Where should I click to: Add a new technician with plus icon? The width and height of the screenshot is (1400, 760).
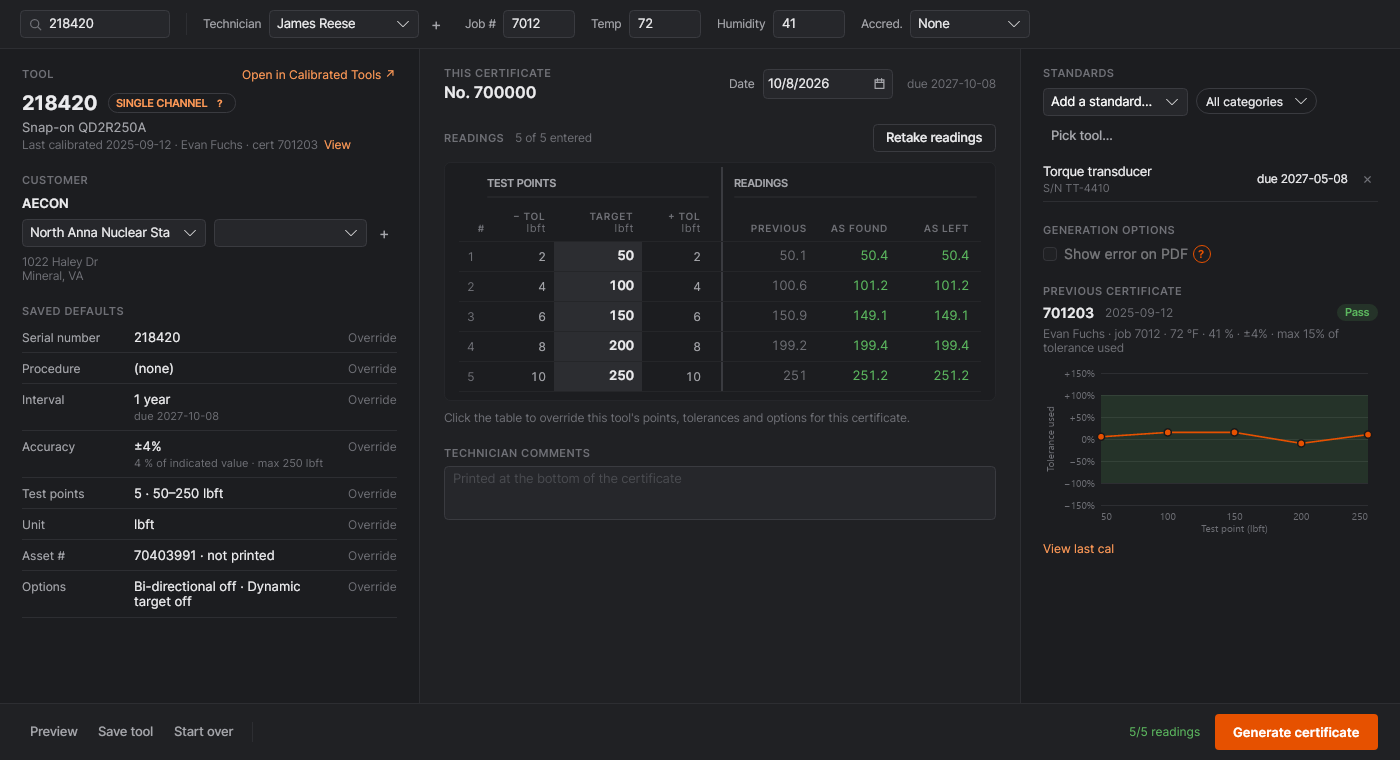tap(436, 25)
